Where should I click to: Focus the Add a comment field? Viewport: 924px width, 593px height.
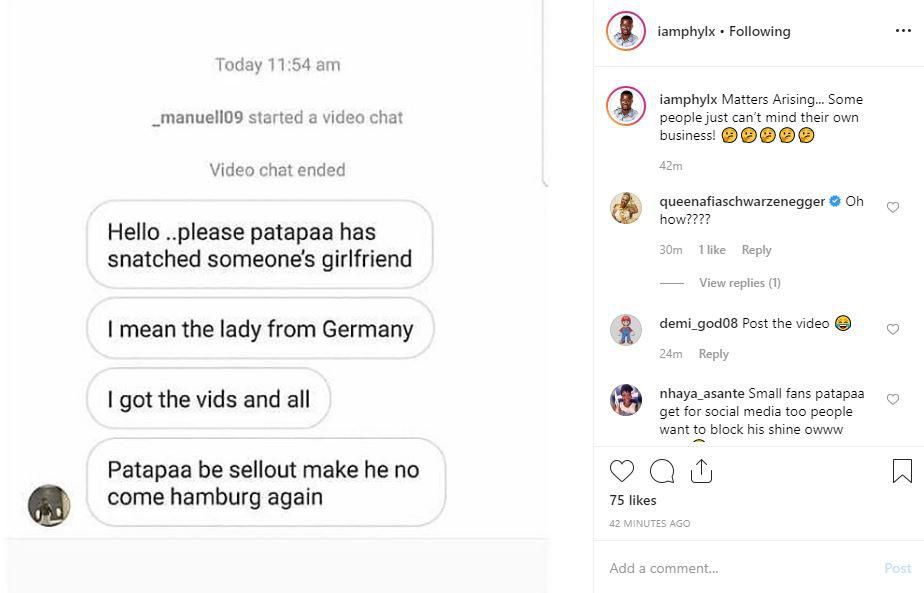pyautogui.click(x=740, y=568)
